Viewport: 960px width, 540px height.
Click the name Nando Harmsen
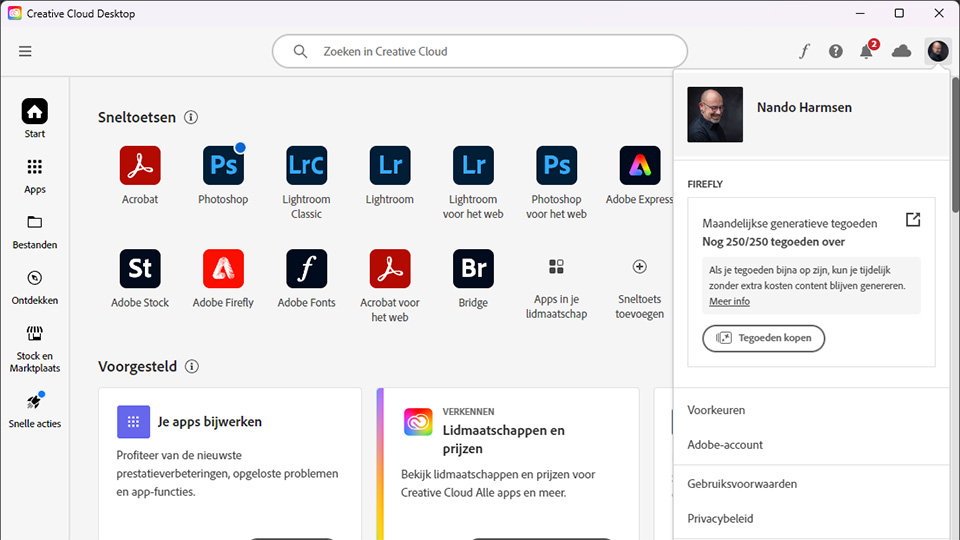coord(804,108)
